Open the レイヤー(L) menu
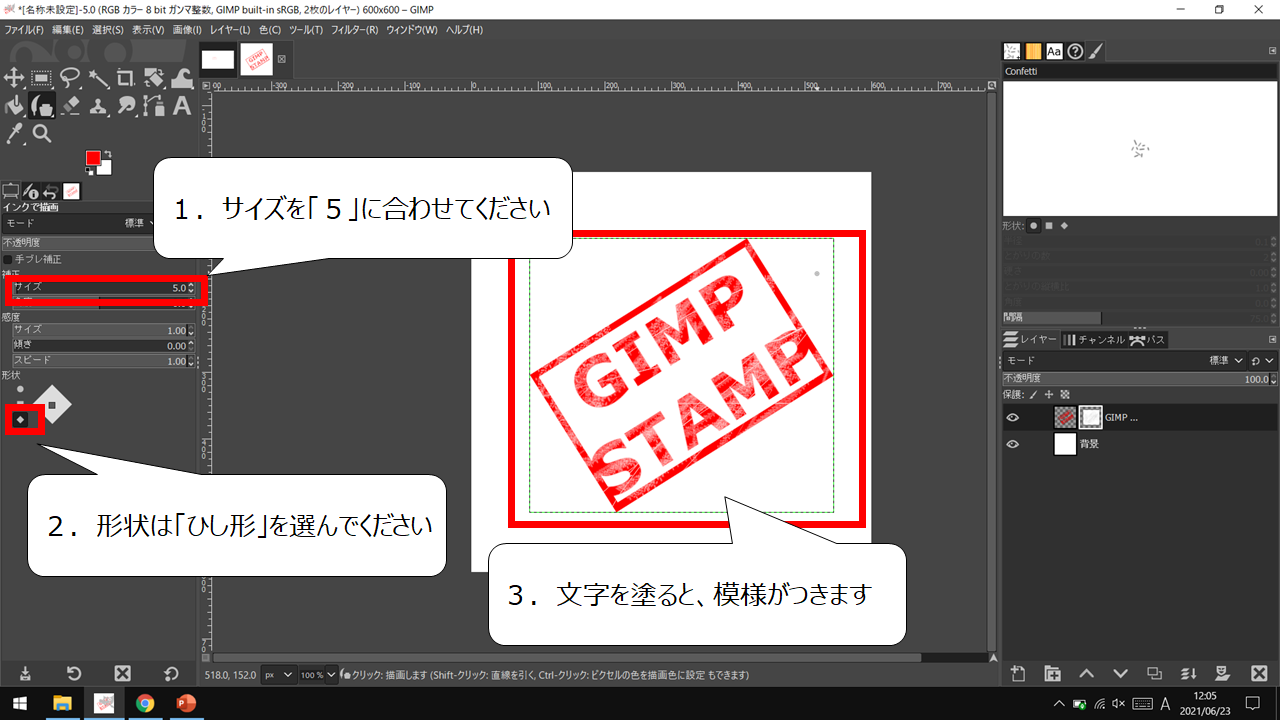The image size is (1280, 720). click(231, 30)
